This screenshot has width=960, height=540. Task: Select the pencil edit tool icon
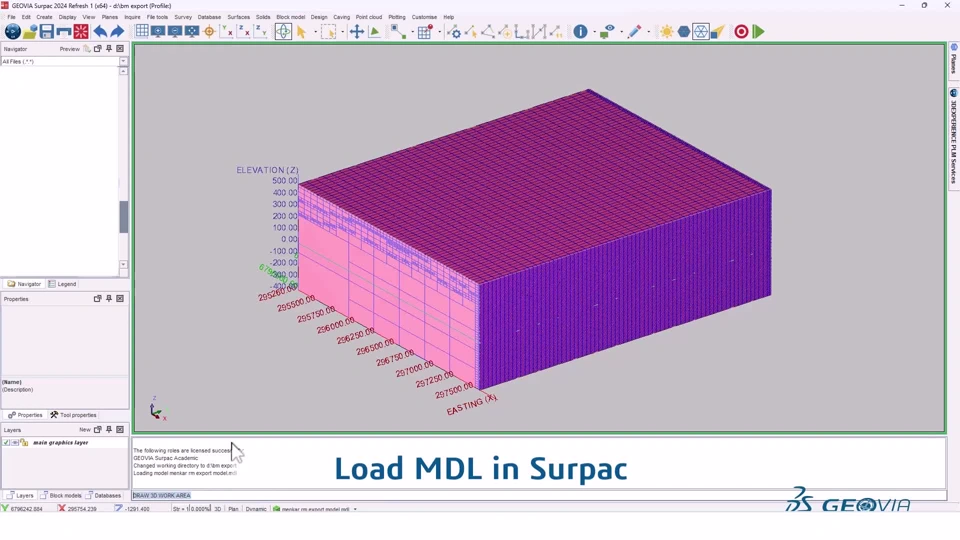(x=634, y=32)
